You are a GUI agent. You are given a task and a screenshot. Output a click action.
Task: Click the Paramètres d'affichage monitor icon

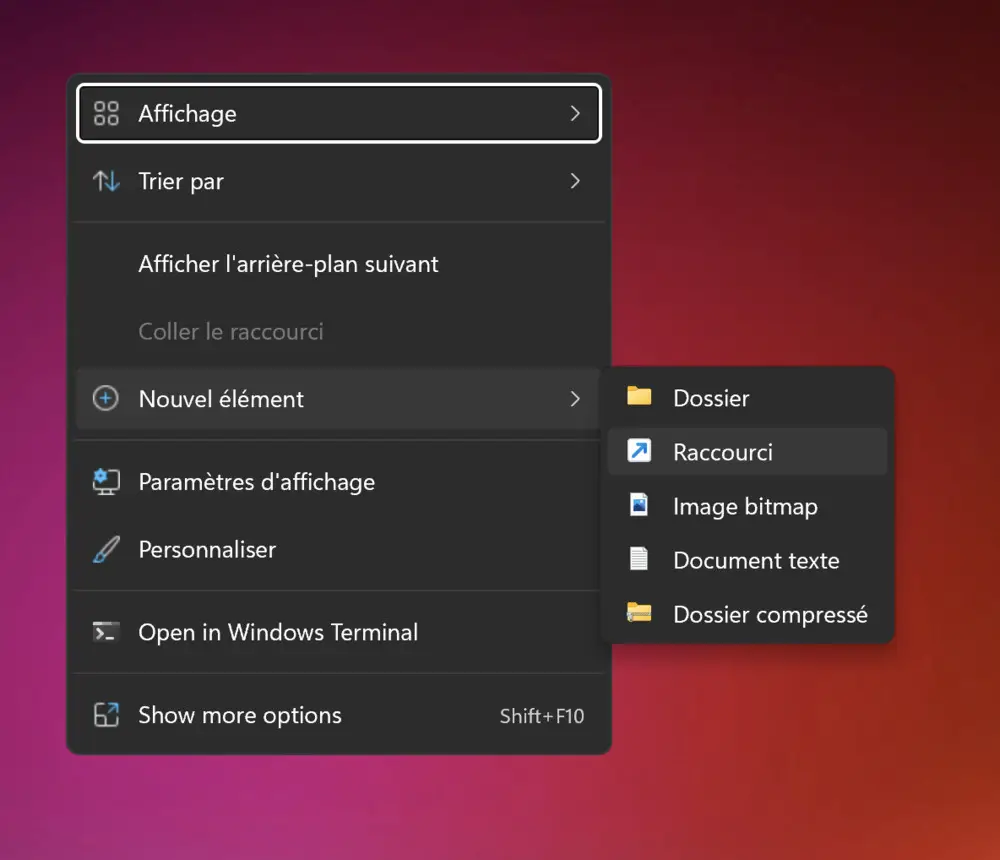coord(106,482)
